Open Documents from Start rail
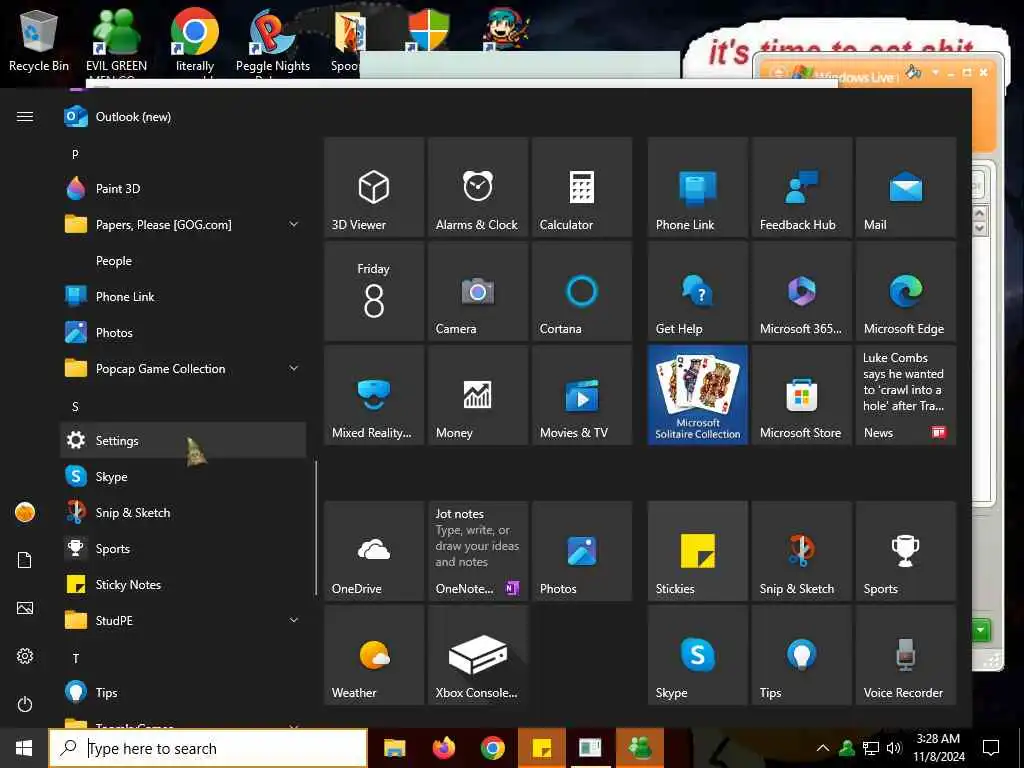The width and height of the screenshot is (1024, 768). pyautogui.click(x=25, y=560)
